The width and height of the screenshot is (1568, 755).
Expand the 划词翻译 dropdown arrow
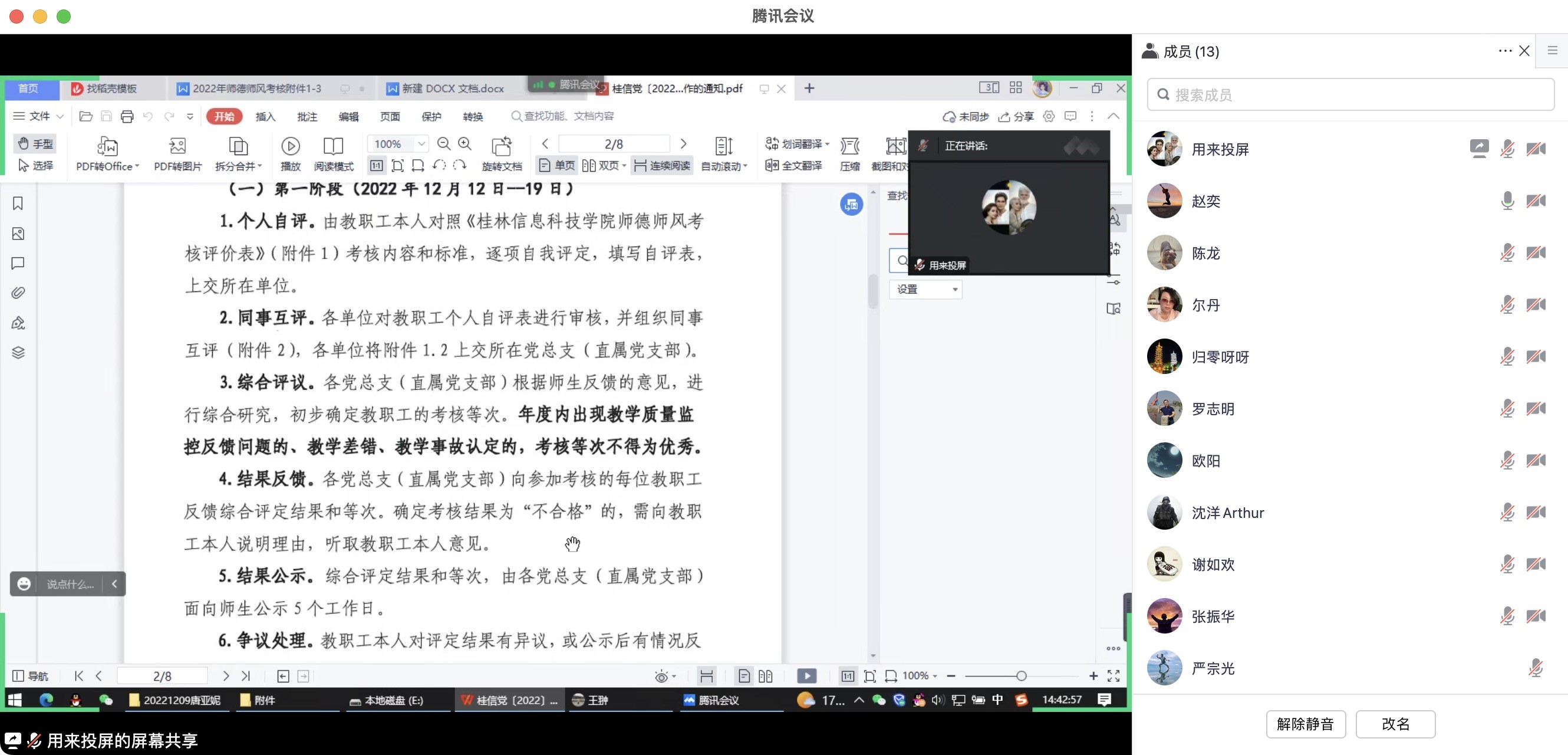(826, 144)
